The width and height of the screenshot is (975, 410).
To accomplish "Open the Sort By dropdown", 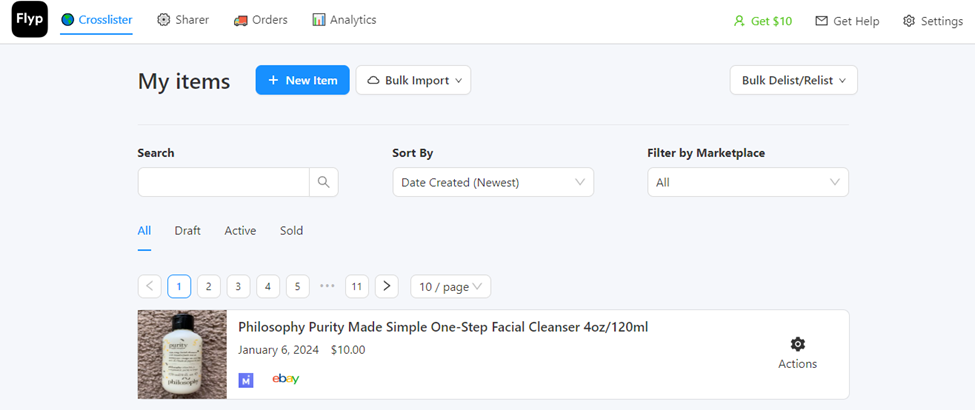I will point(493,182).
